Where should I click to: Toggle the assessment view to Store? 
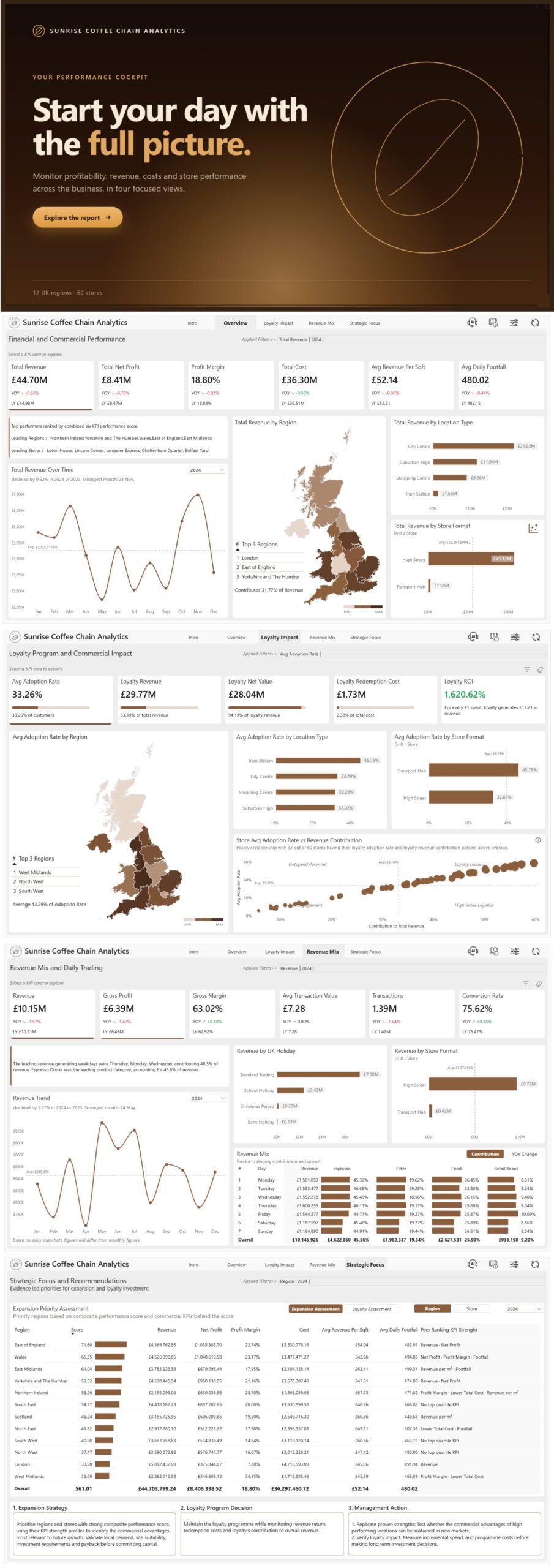pos(471,1309)
